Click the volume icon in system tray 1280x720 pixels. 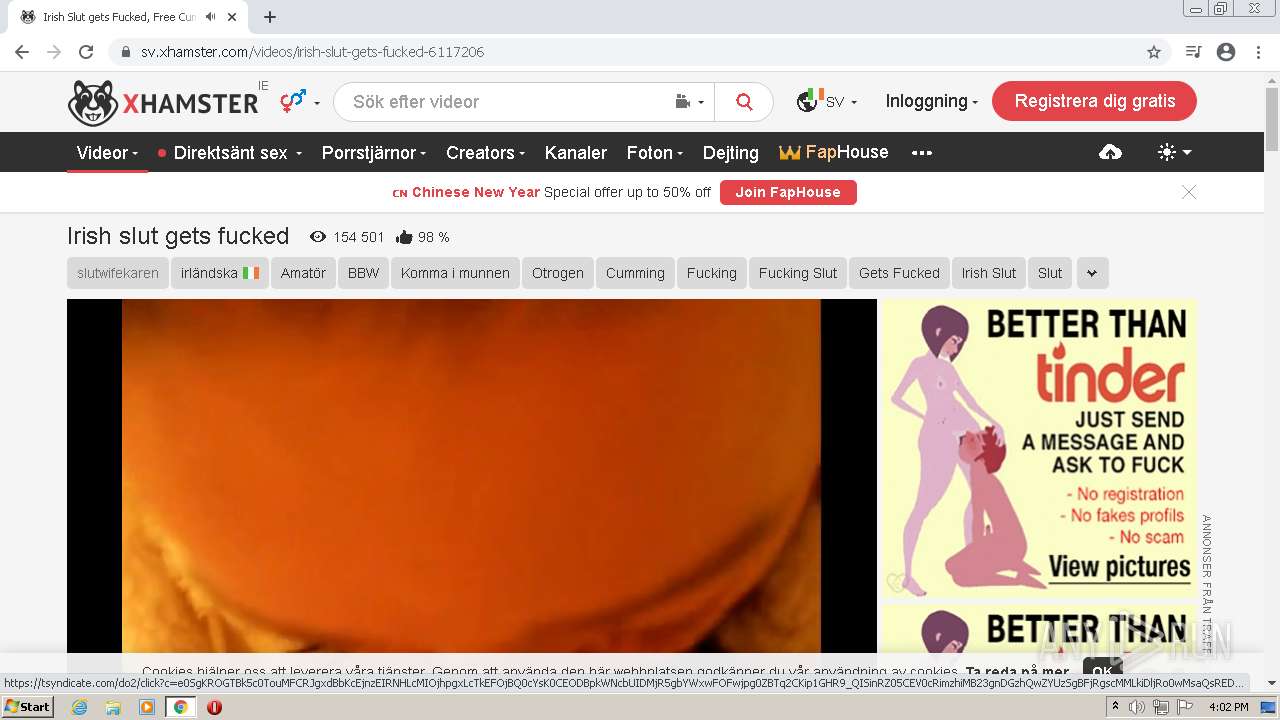click(1137, 707)
